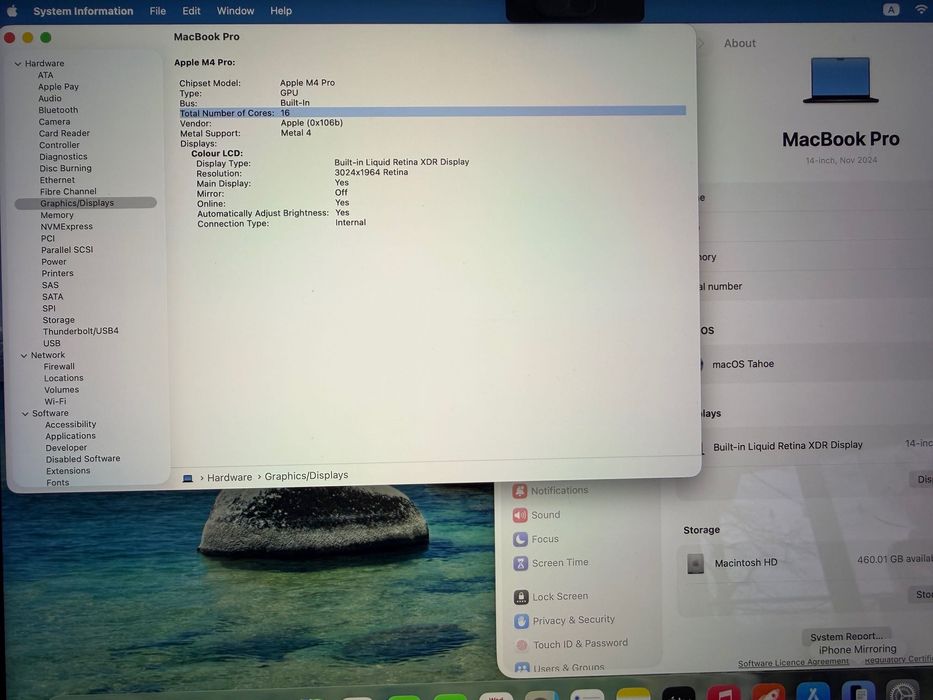Image resolution: width=933 pixels, height=700 pixels.
Task: Select Applications under Software
Action: click(70, 436)
